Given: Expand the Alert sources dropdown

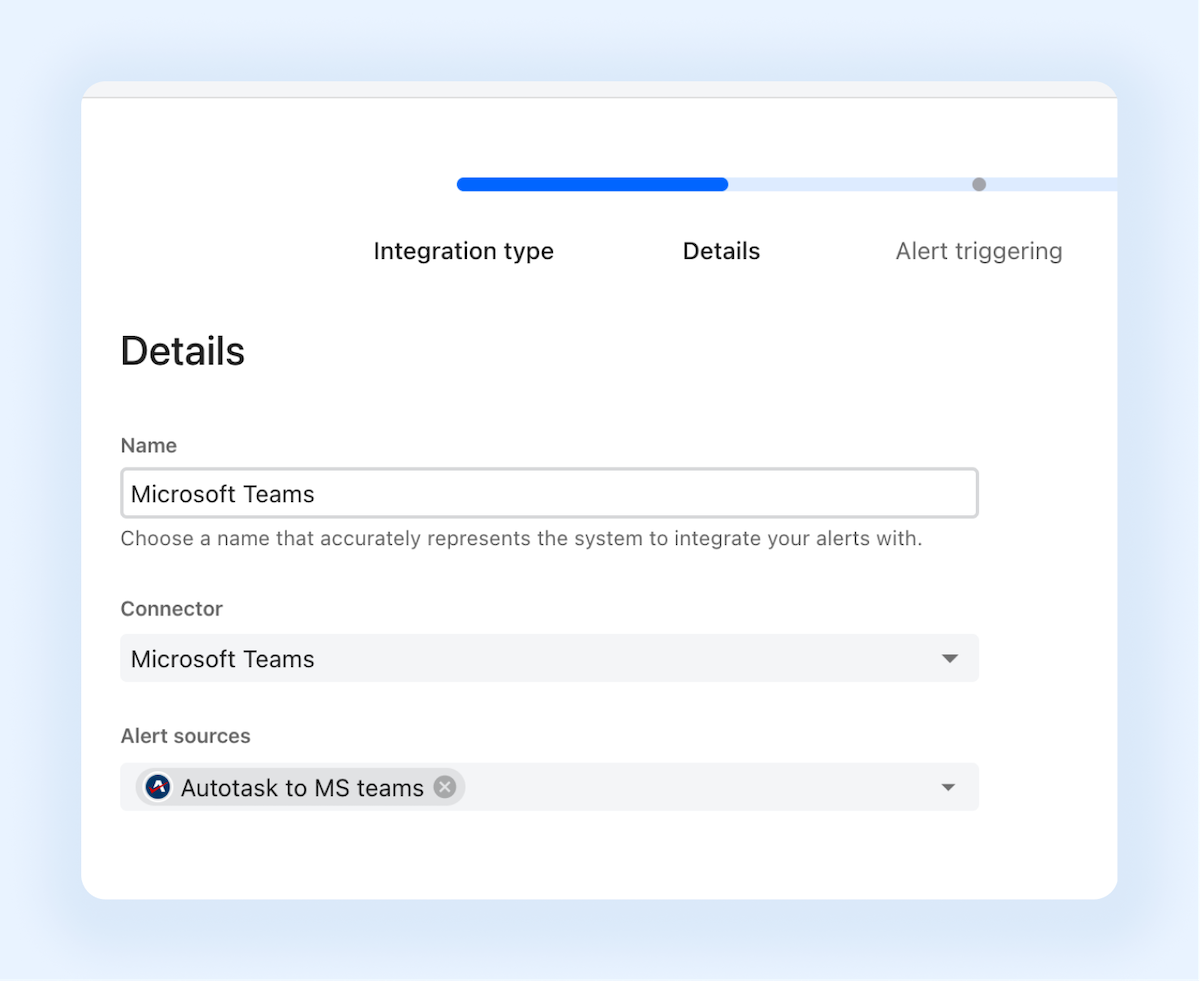Looking at the screenshot, I should pos(700,787).
